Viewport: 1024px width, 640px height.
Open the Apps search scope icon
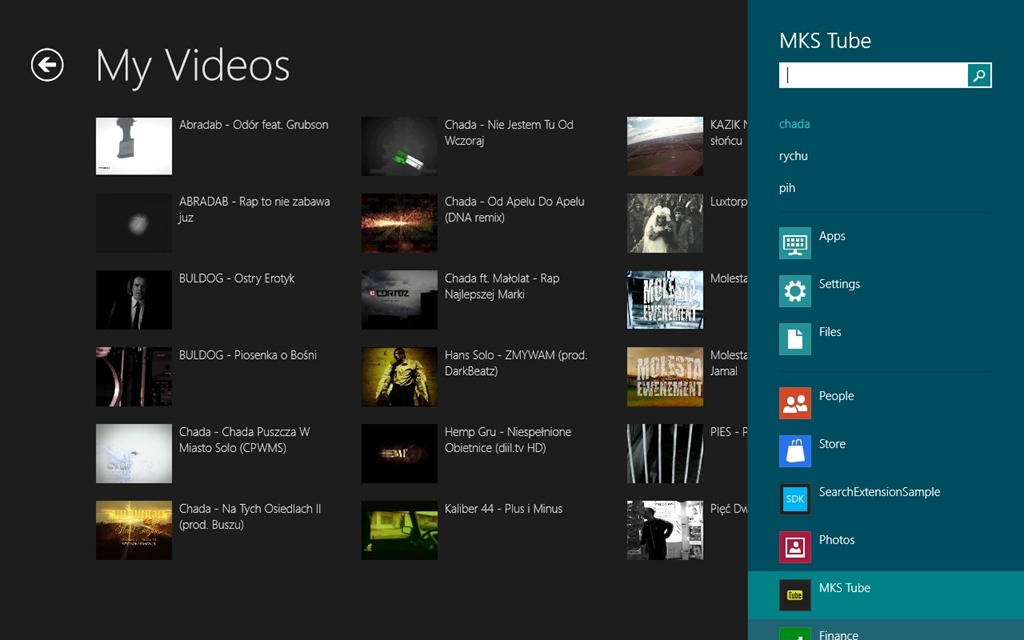click(795, 243)
